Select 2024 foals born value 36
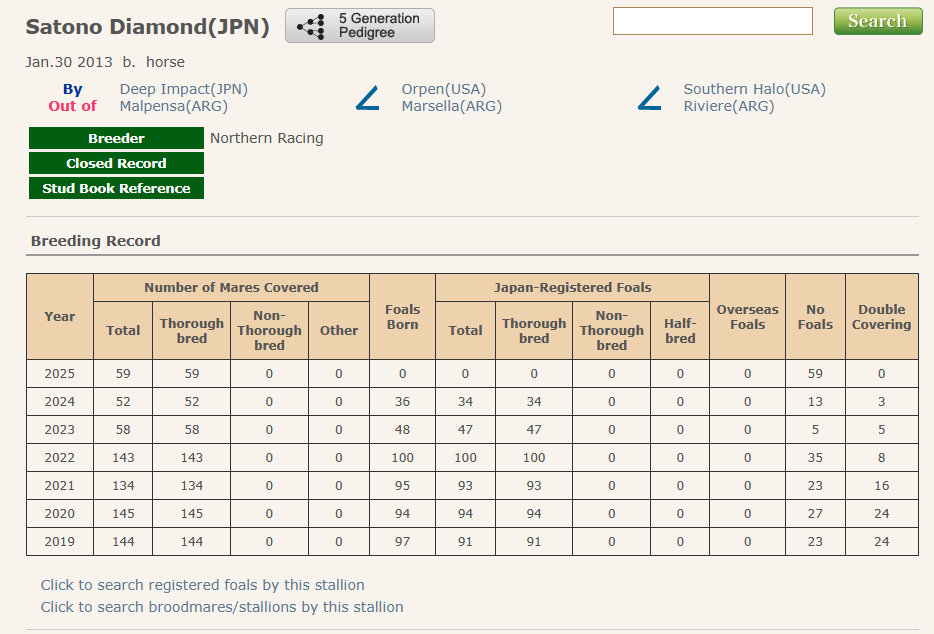The image size is (934, 634). 403,402
